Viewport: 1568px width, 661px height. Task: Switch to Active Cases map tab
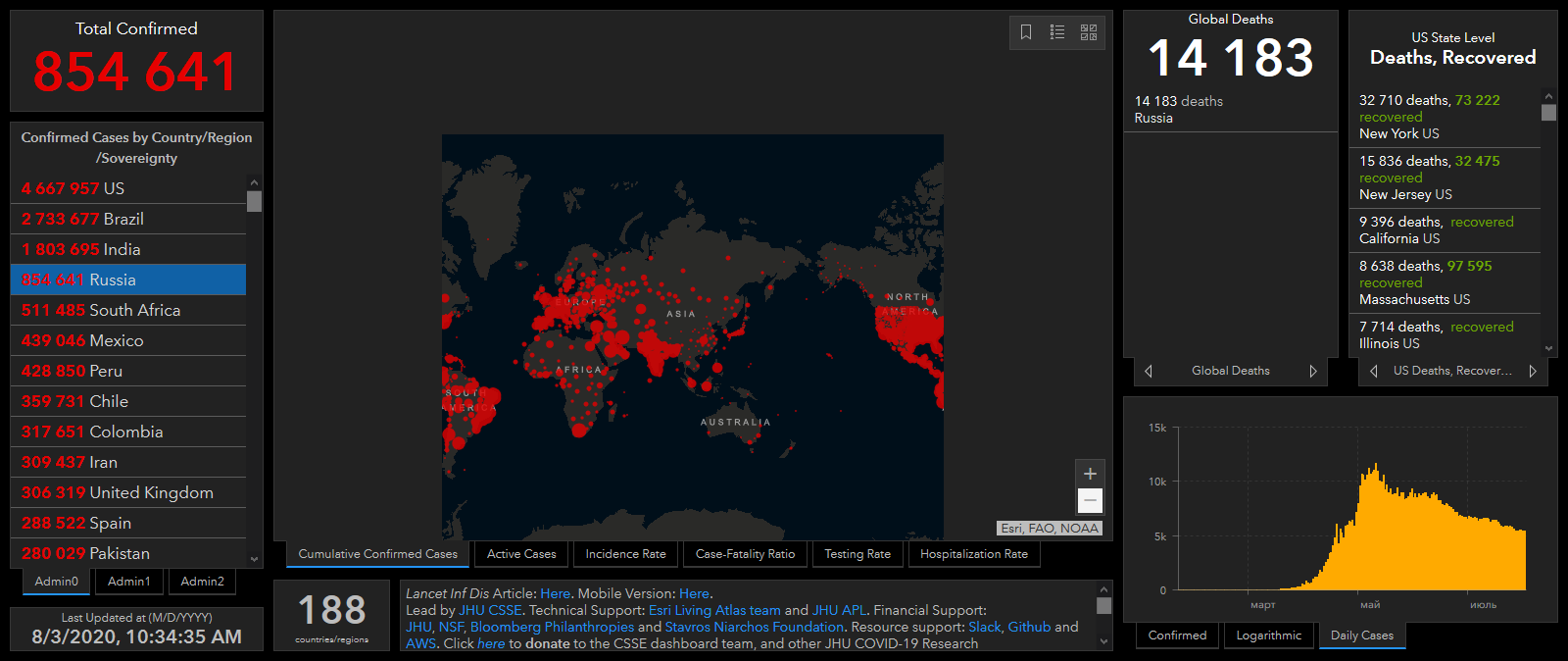[x=521, y=554]
